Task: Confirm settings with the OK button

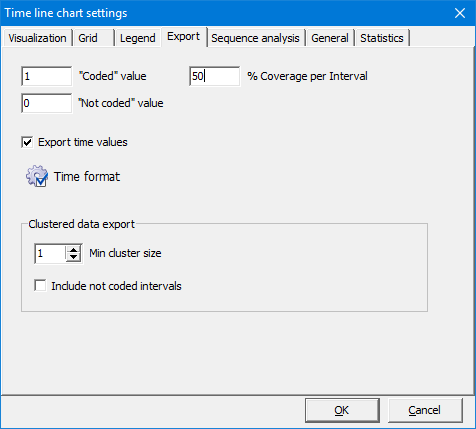Action: (342, 410)
